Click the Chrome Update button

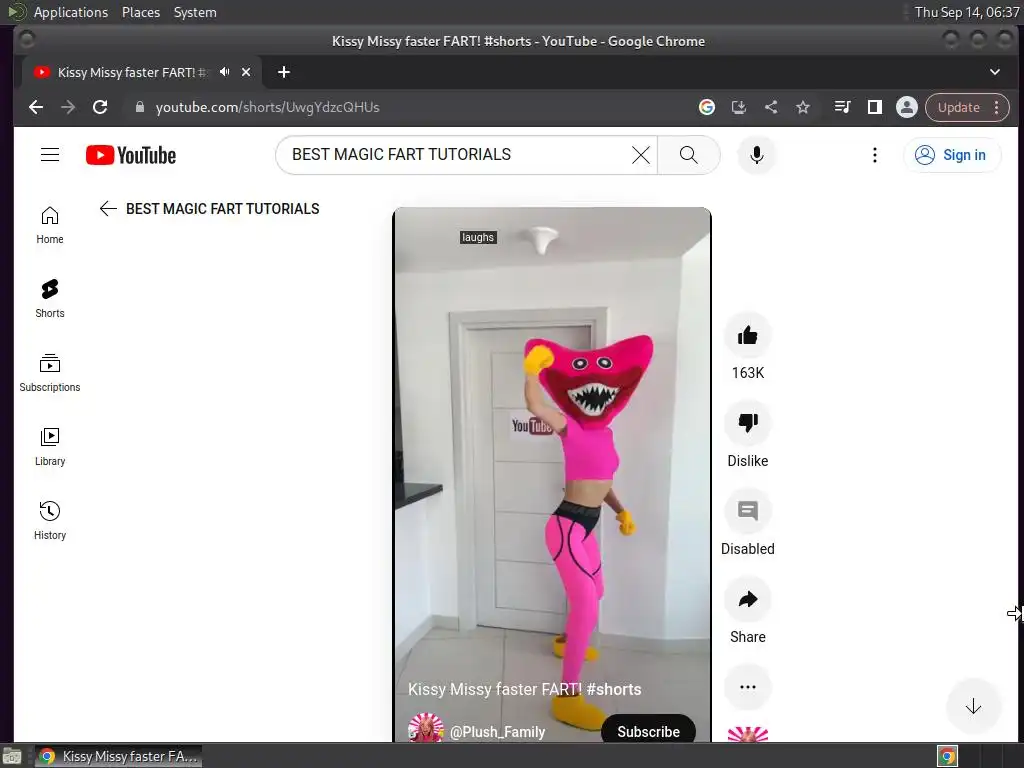[959, 107]
